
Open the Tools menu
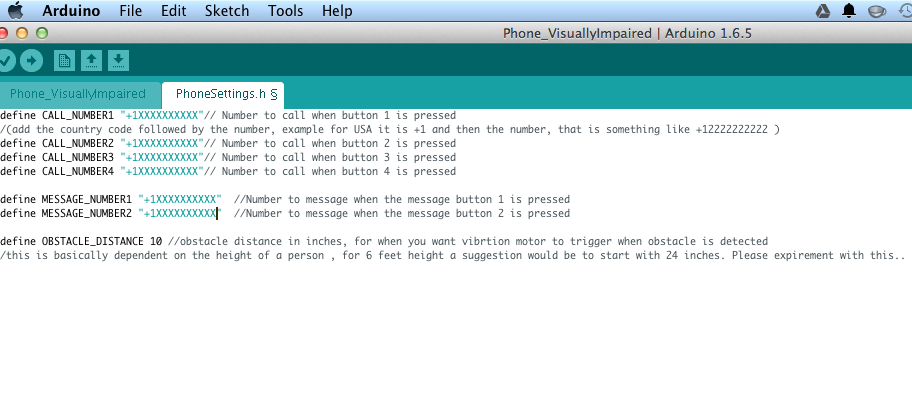(x=286, y=10)
